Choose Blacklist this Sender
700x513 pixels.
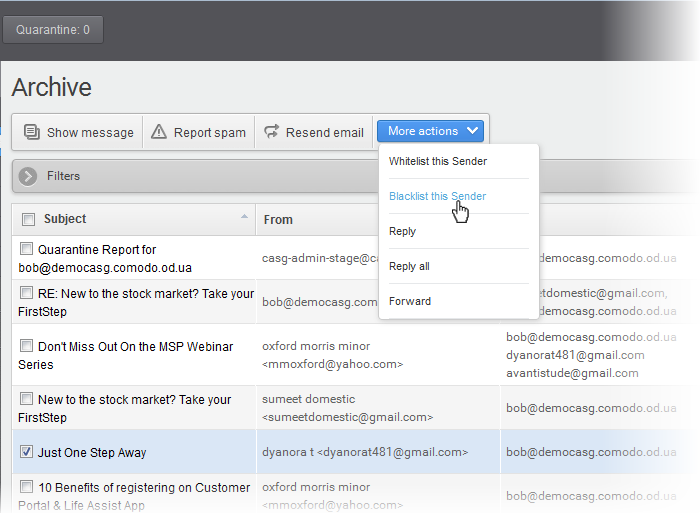[438, 196]
